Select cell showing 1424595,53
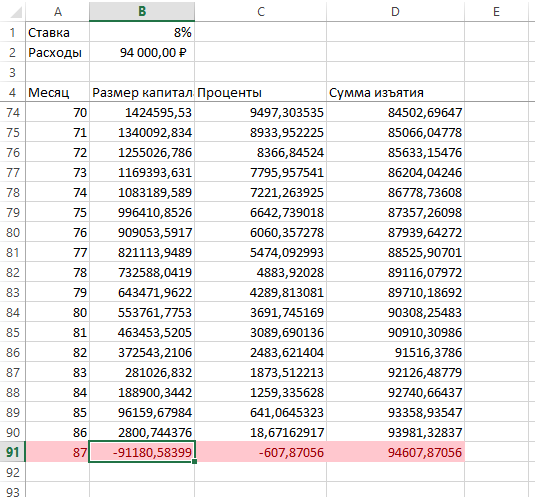The height and width of the screenshot is (497, 535). click(142, 112)
